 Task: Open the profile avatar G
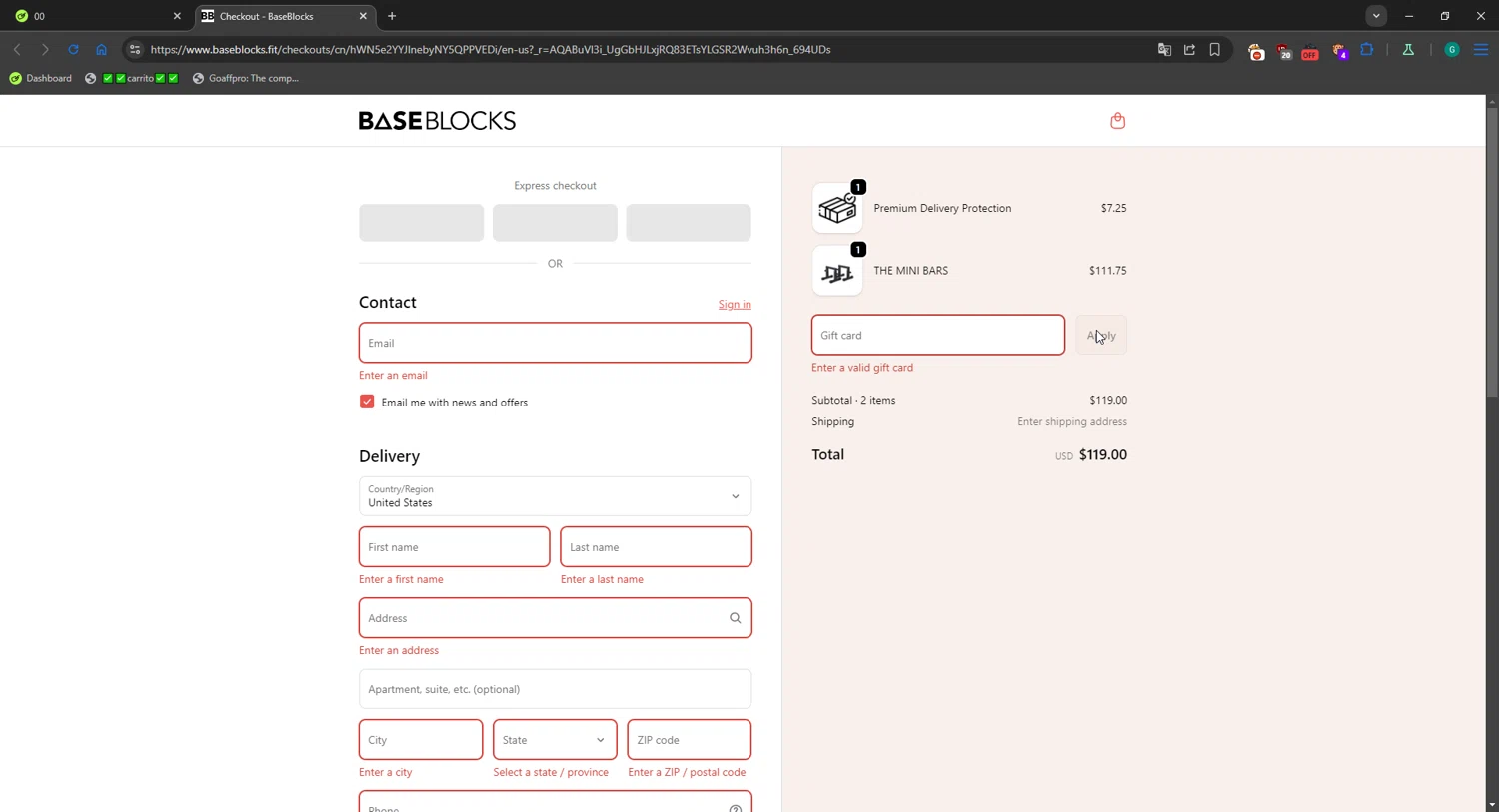1452,50
